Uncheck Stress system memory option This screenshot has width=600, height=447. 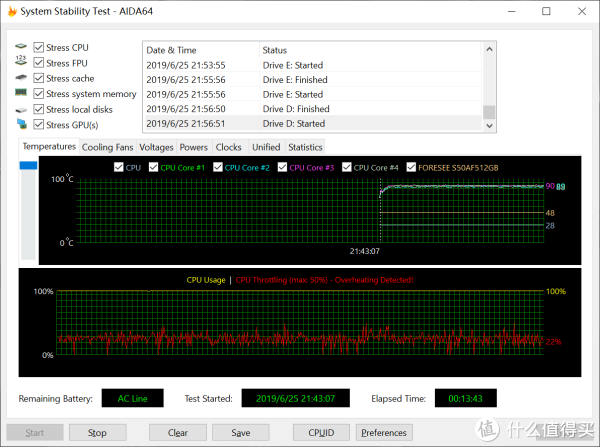pyautogui.click(x=39, y=94)
